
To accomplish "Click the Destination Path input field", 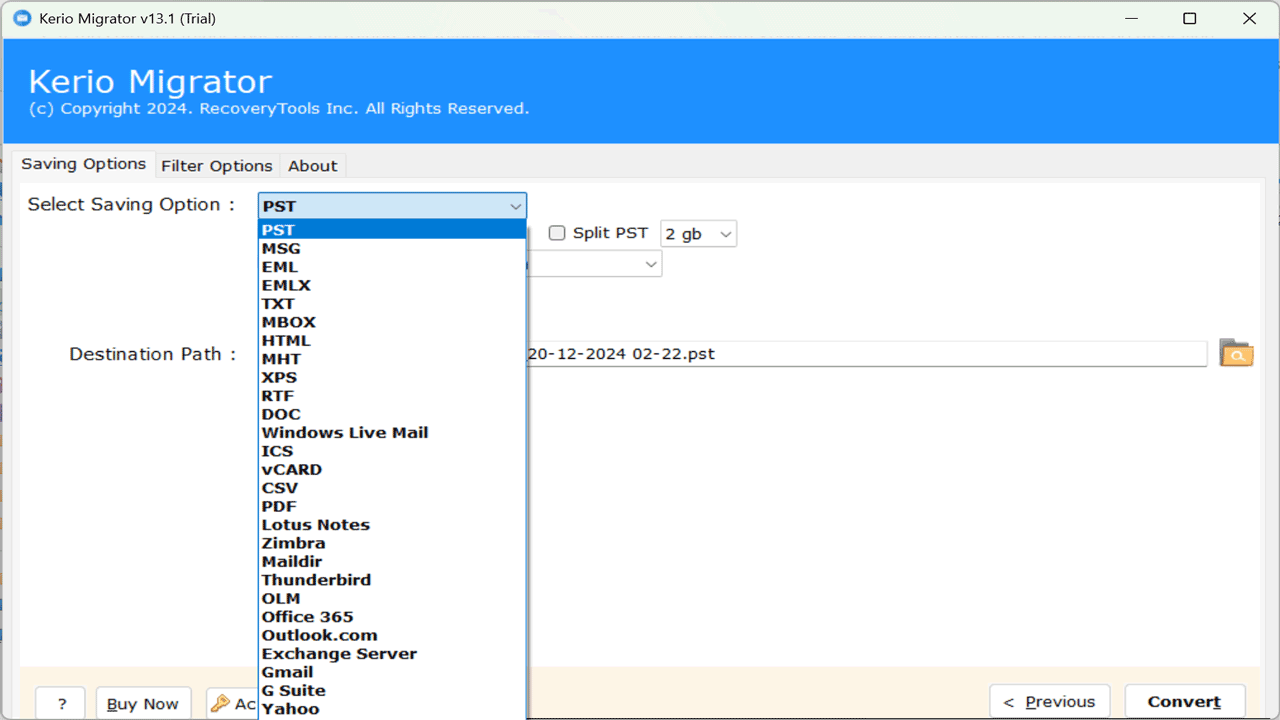I will pos(866,354).
